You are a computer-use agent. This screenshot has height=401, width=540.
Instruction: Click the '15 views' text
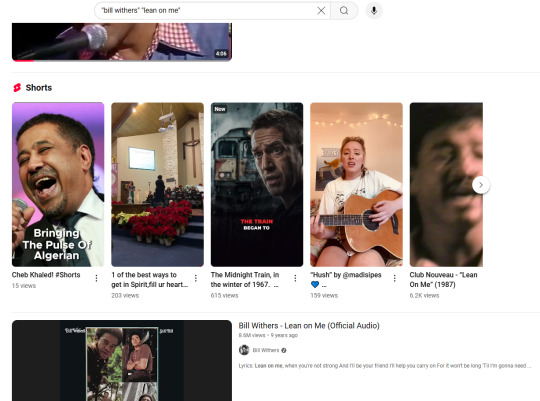tap(24, 286)
